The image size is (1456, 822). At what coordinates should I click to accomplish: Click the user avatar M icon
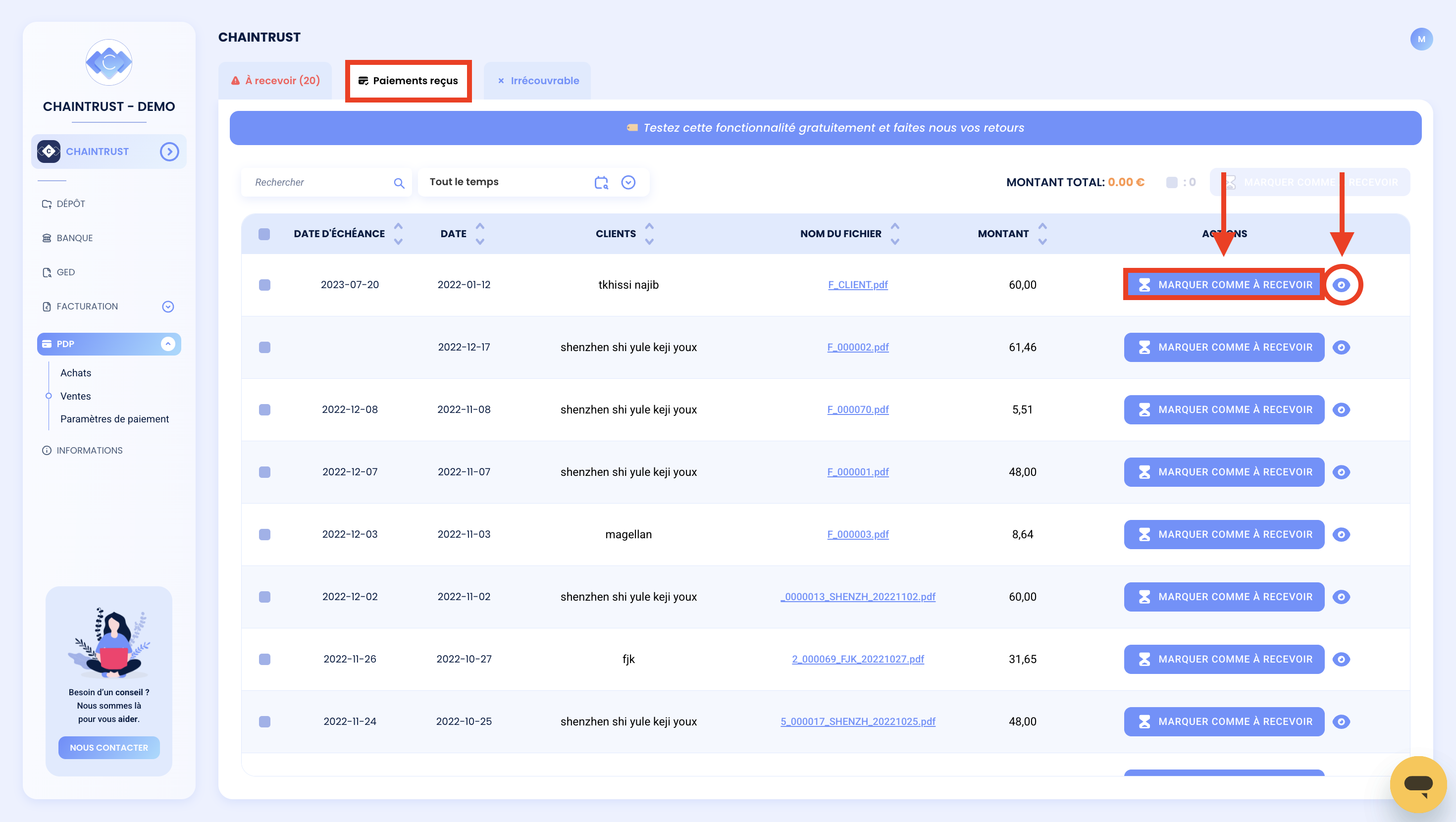pyautogui.click(x=1421, y=40)
